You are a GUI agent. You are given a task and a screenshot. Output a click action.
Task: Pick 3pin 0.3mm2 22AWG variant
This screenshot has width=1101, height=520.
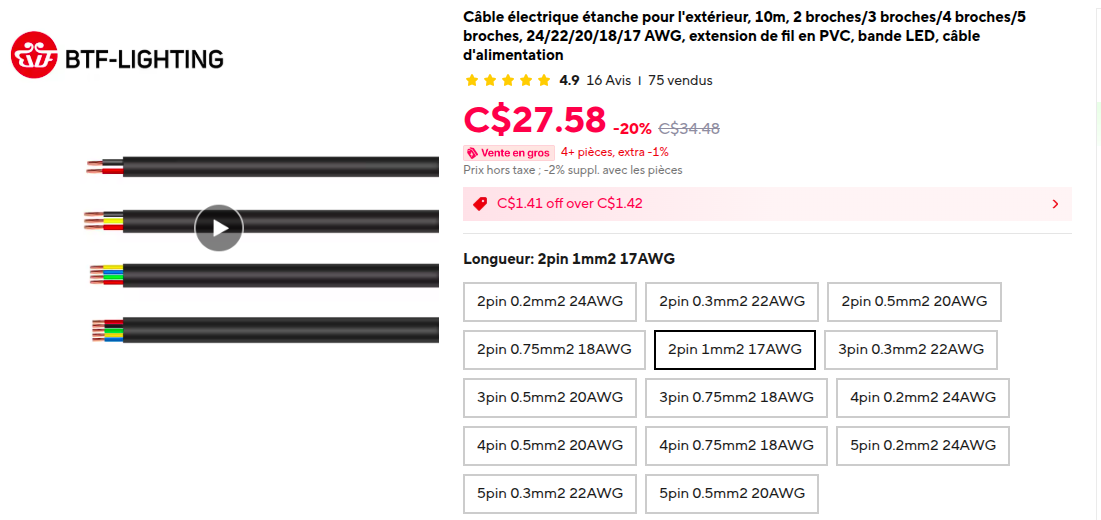[911, 350]
